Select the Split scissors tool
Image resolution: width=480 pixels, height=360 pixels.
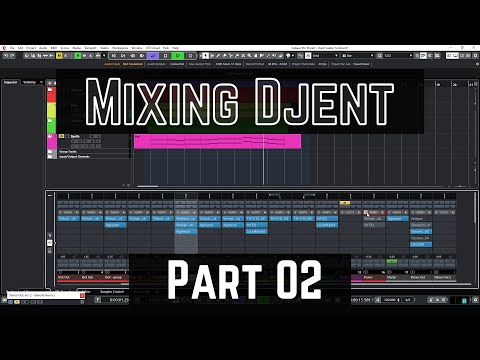click(231, 56)
